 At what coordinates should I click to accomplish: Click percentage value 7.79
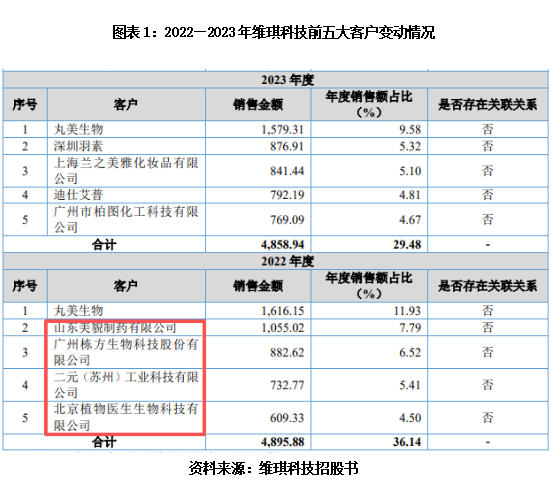(410, 328)
